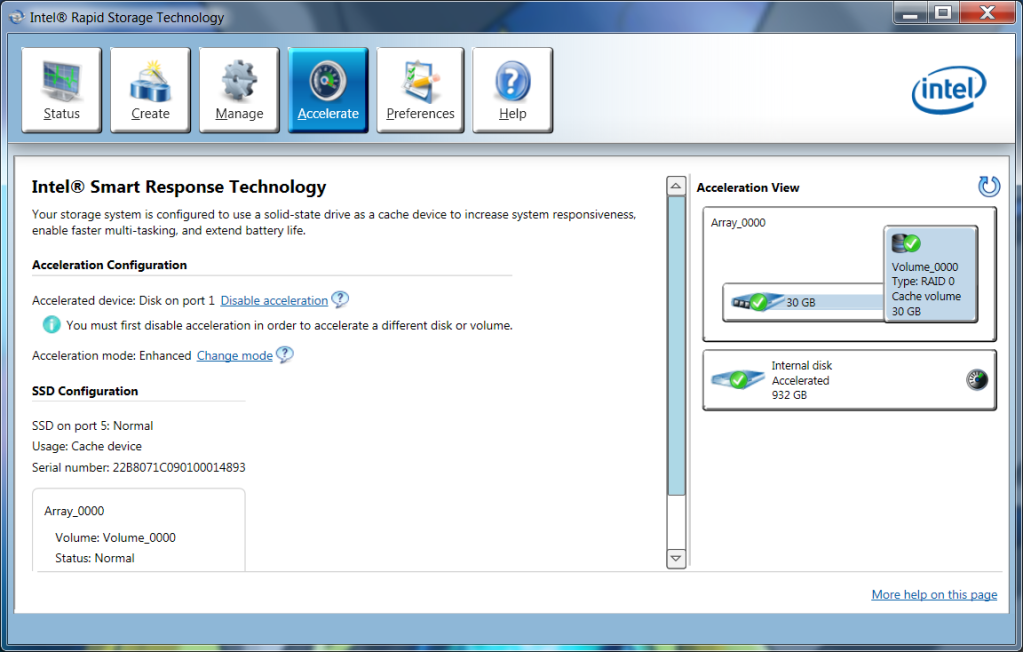Click accelerated gauge icon on Internal disk
The width and height of the screenshot is (1023, 652).
point(977,380)
